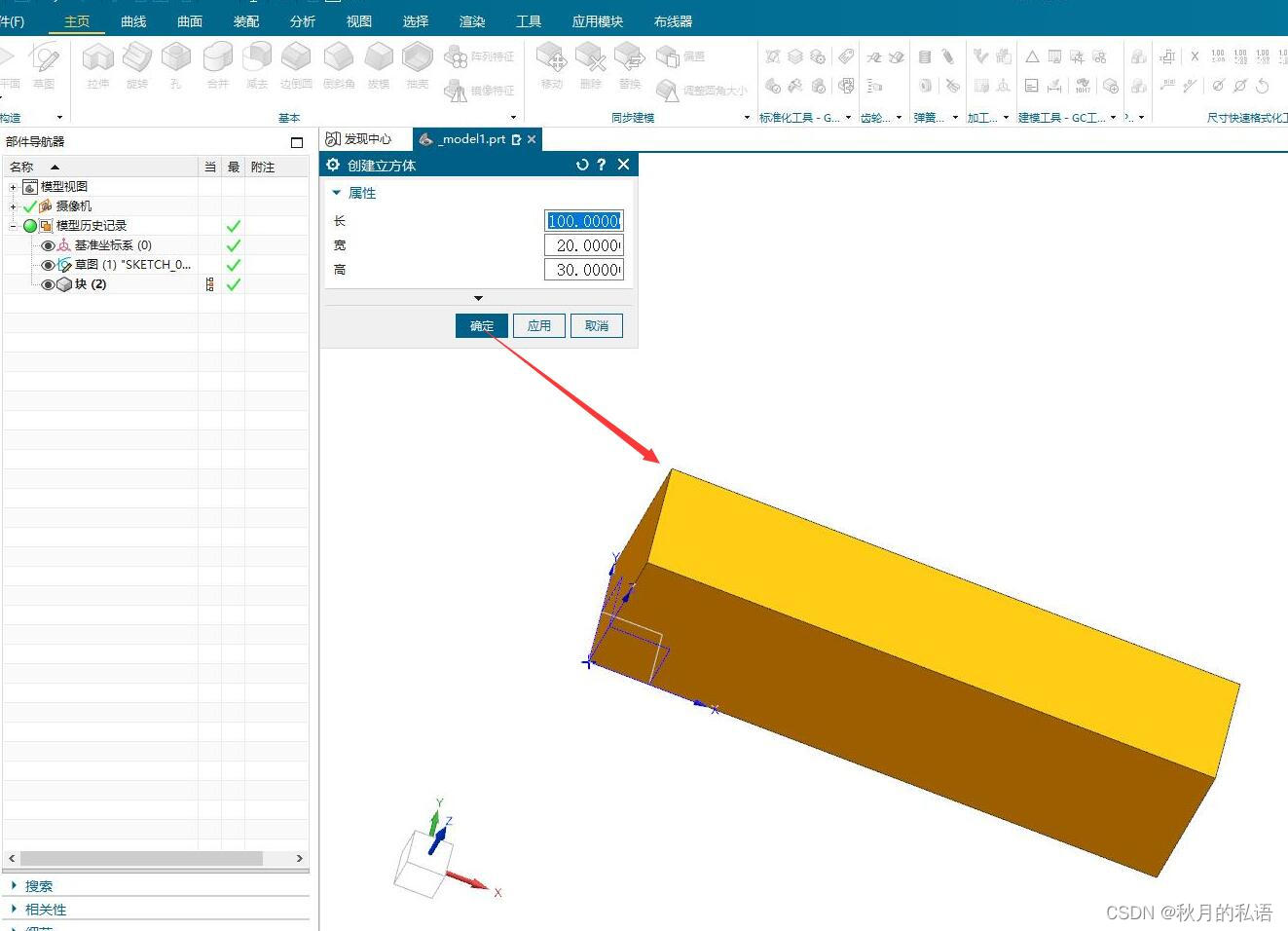Click the spring coil icon in 弹簧 group
Image resolution: width=1288 pixels, height=931 pixels.
[925, 56]
